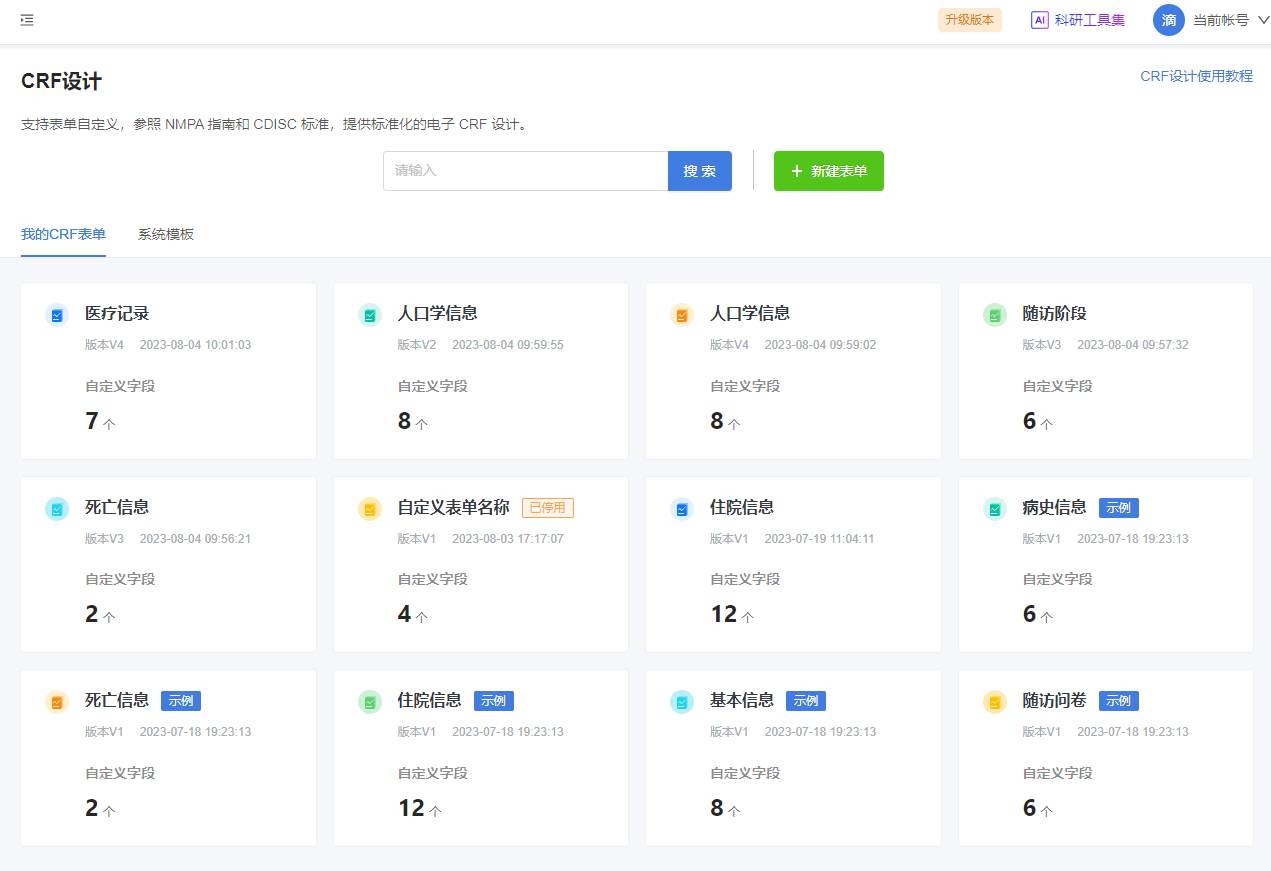Click the 基本信息 cyan form icon
This screenshot has height=871, width=1271.
point(682,702)
